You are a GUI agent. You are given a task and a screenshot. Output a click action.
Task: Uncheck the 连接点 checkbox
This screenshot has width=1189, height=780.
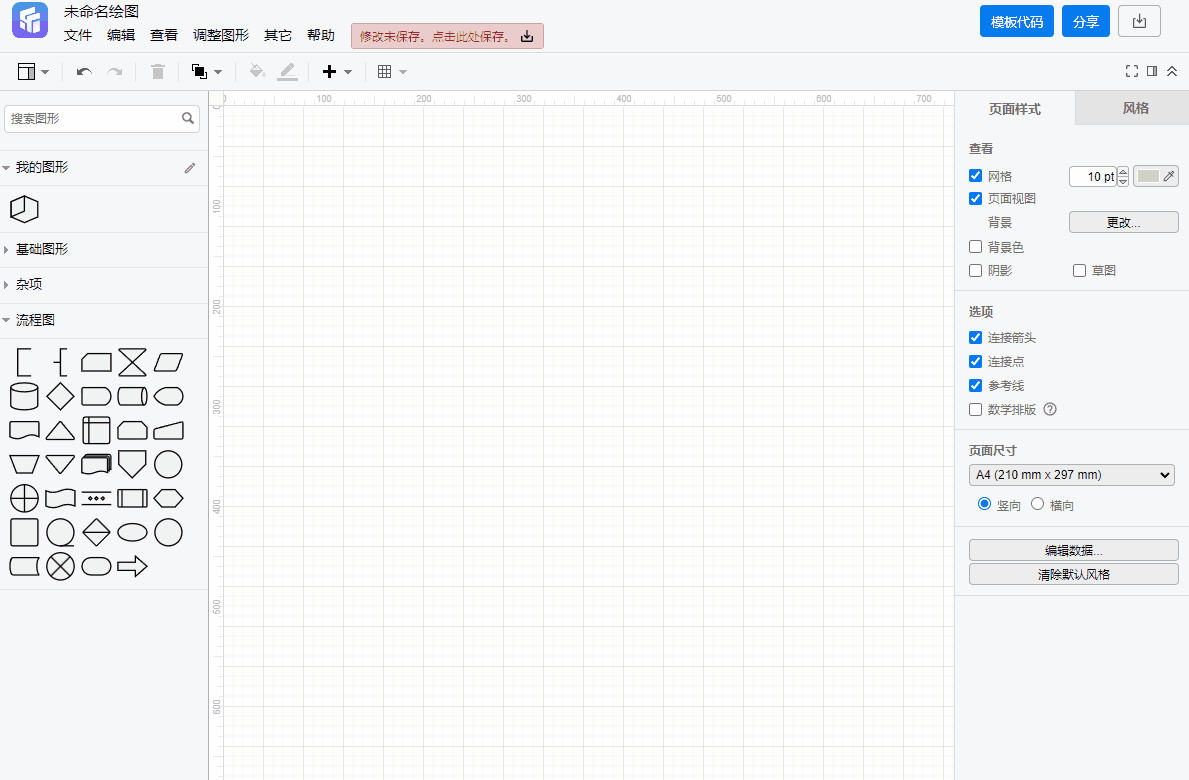(976, 362)
